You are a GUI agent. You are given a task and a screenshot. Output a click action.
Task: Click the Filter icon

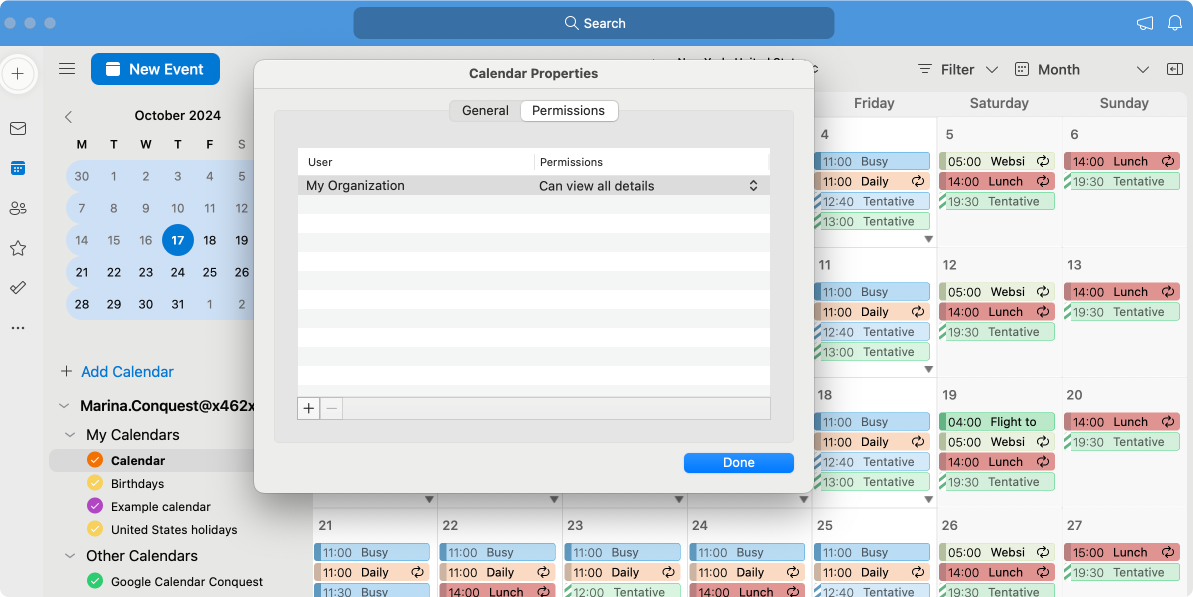tap(925, 69)
